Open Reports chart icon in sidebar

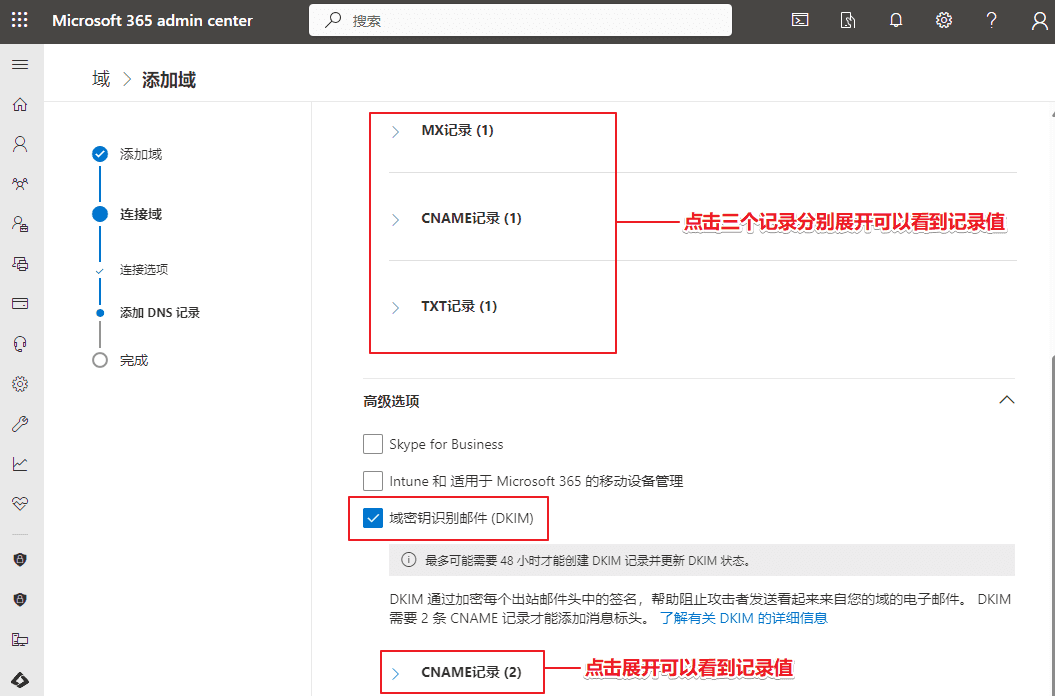click(x=20, y=464)
